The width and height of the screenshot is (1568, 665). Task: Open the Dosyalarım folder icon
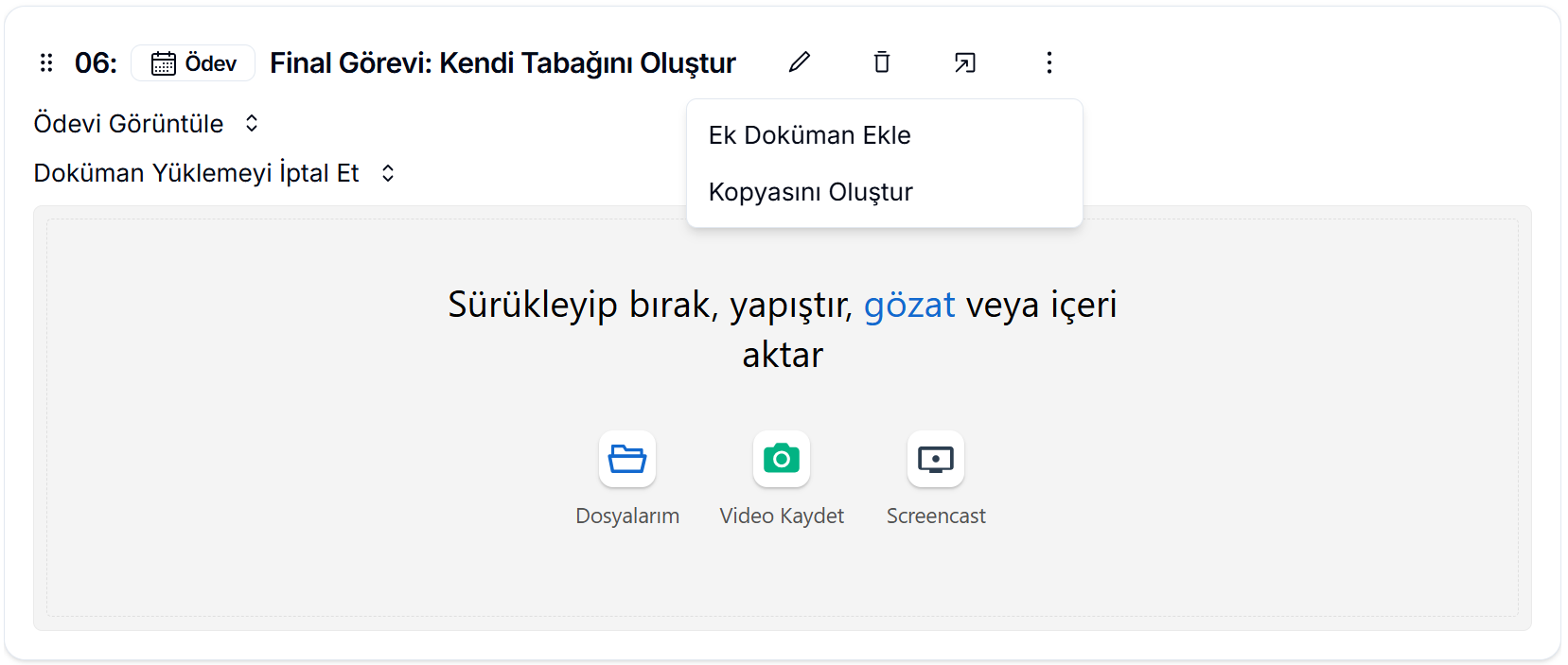point(627,460)
